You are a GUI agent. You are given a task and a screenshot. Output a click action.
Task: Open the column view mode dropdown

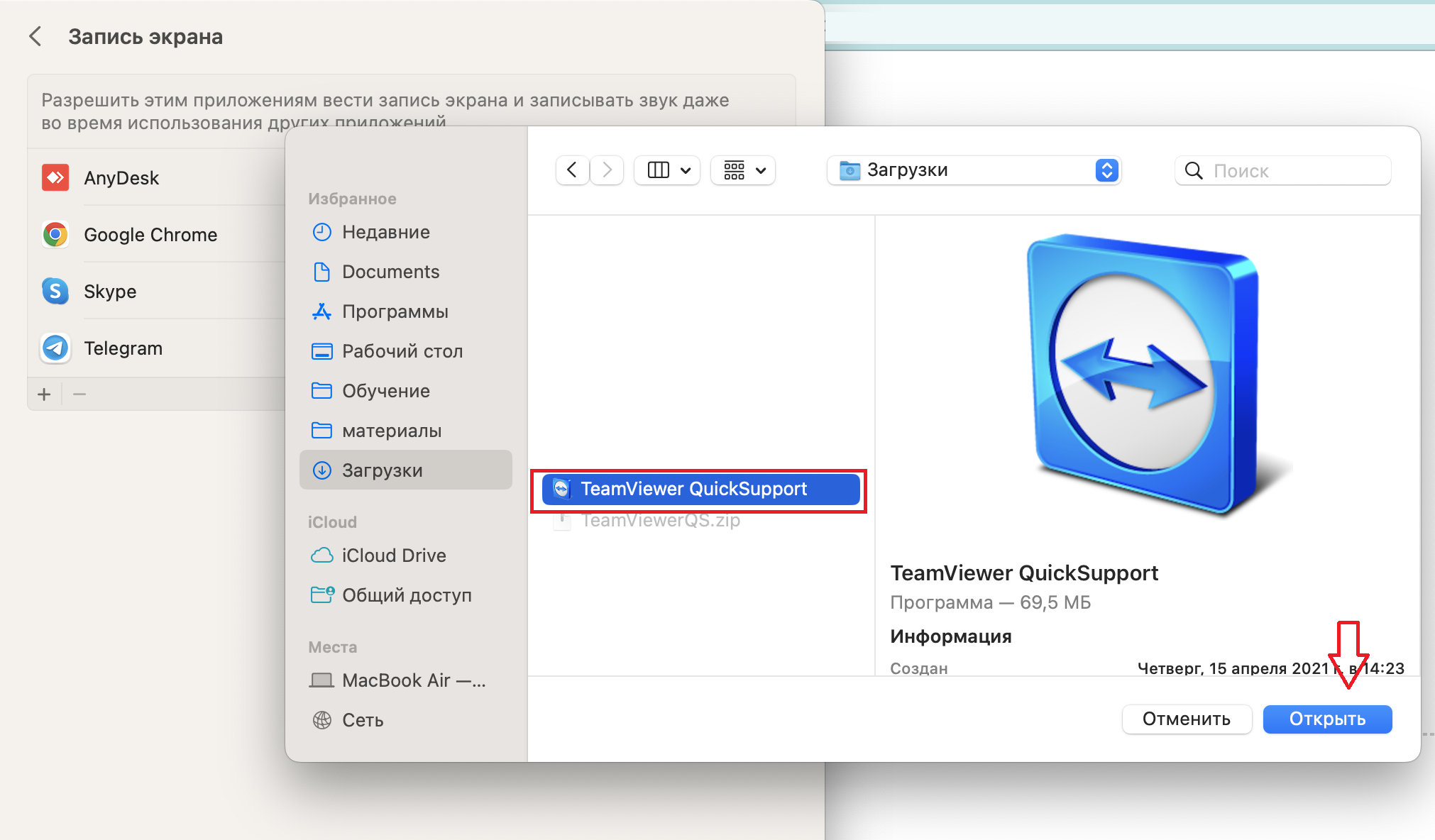point(667,170)
